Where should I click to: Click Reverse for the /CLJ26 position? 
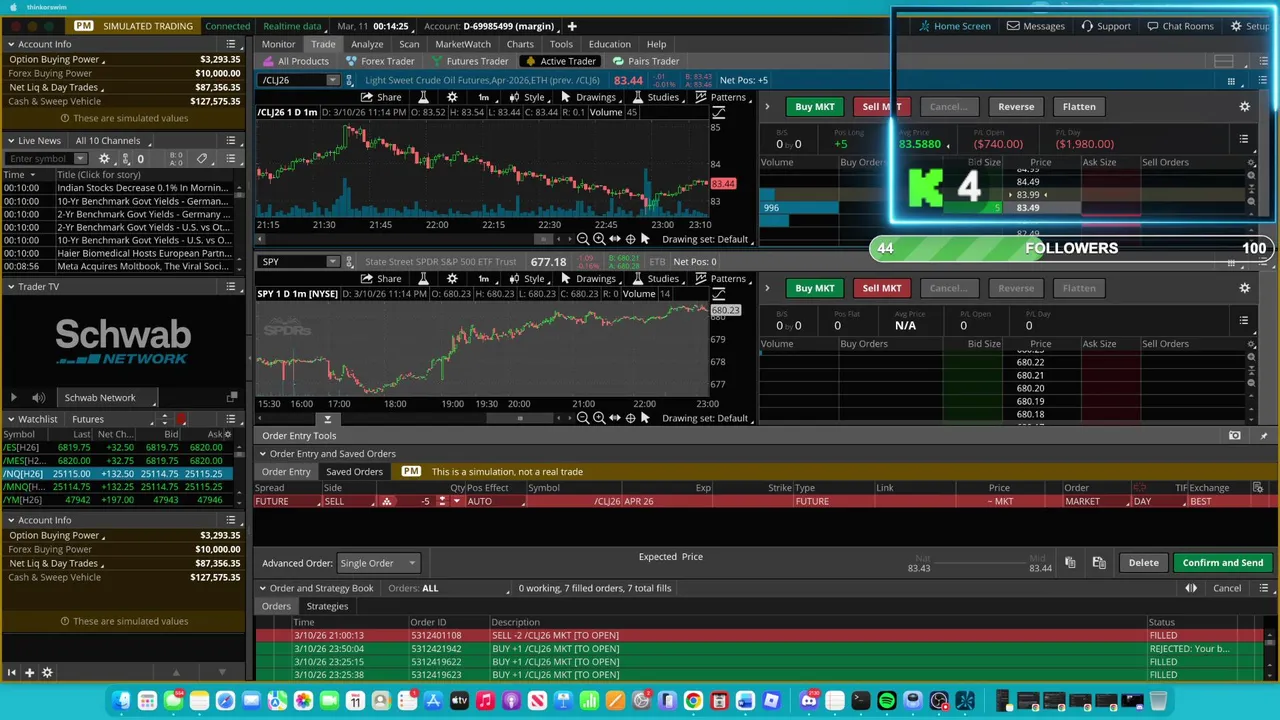pos(1016,107)
